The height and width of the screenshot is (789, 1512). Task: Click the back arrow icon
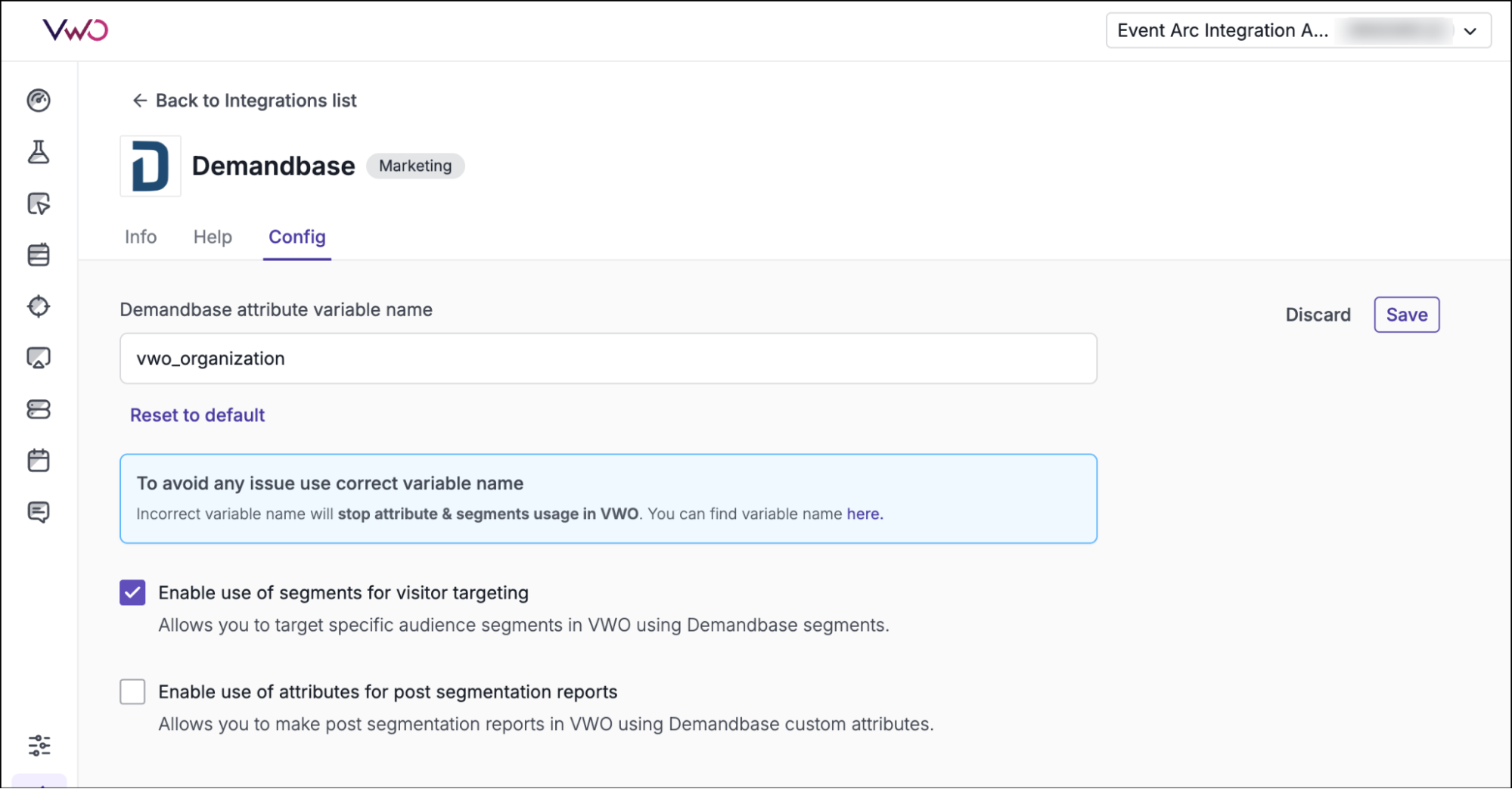139,101
